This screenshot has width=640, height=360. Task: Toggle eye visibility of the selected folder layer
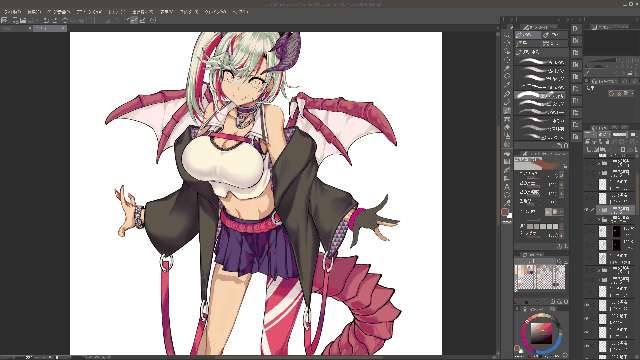coord(587,210)
